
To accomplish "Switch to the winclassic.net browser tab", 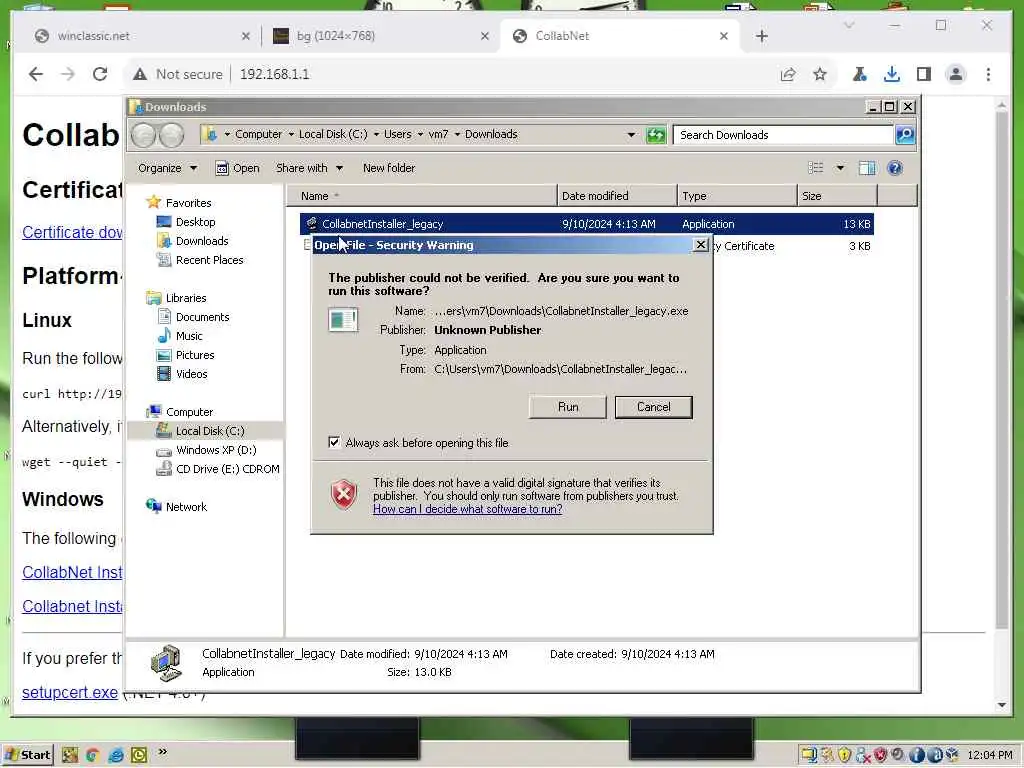I will click(140, 36).
